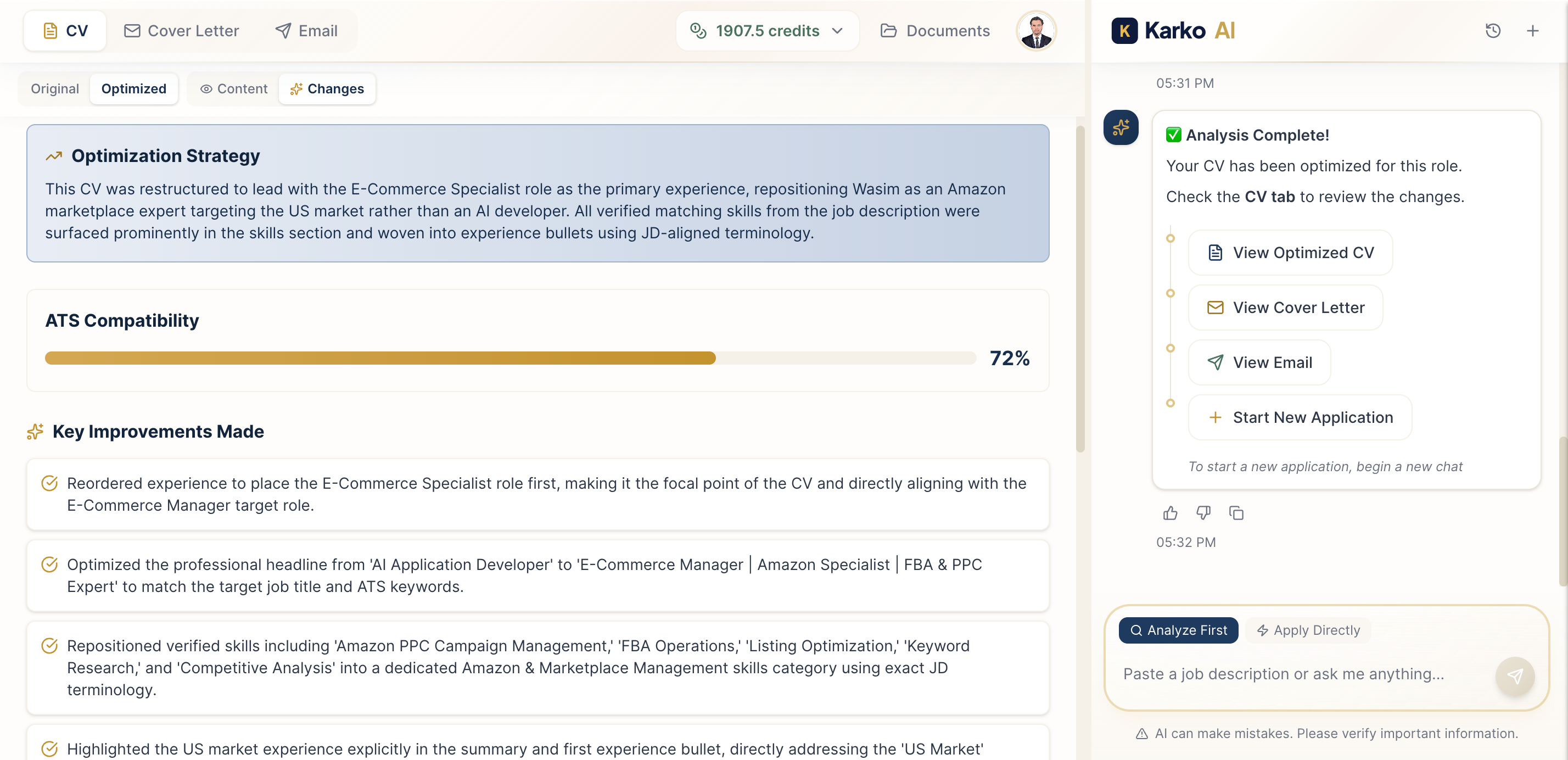The width and height of the screenshot is (1568, 760).
Task: Select Apply Directly mode
Action: click(1308, 630)
